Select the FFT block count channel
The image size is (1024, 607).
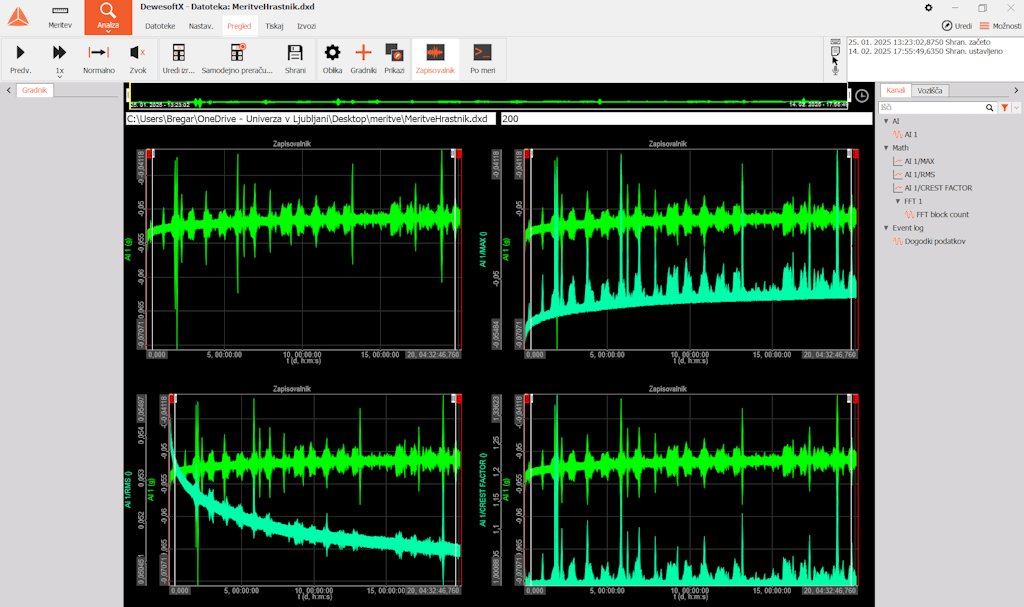(x=942, y=215)
